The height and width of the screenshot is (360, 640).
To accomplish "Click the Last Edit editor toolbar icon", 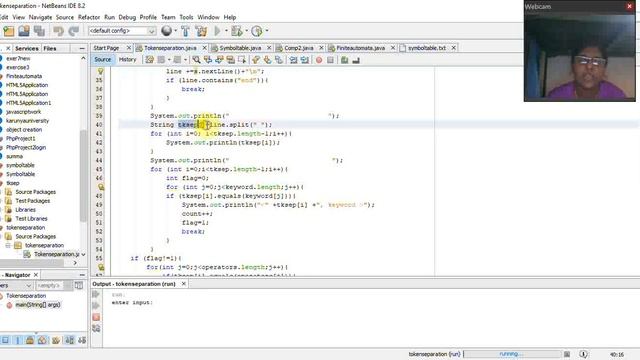I will click(149, 60).
